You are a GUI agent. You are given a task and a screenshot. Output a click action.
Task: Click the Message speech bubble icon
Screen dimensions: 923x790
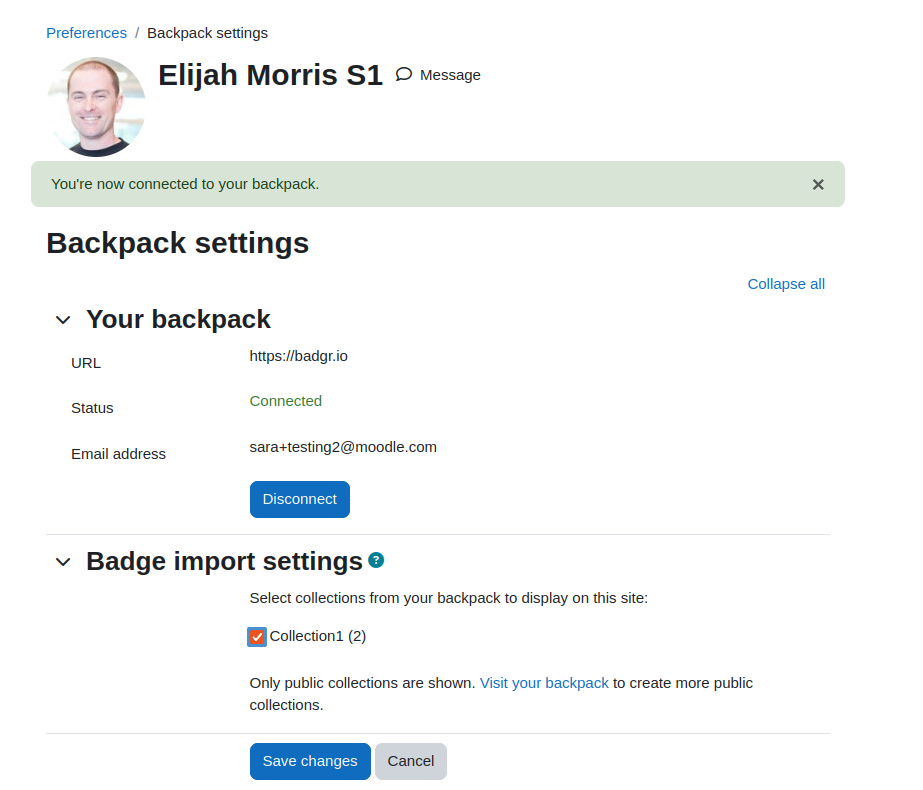[x=404, y=74]
